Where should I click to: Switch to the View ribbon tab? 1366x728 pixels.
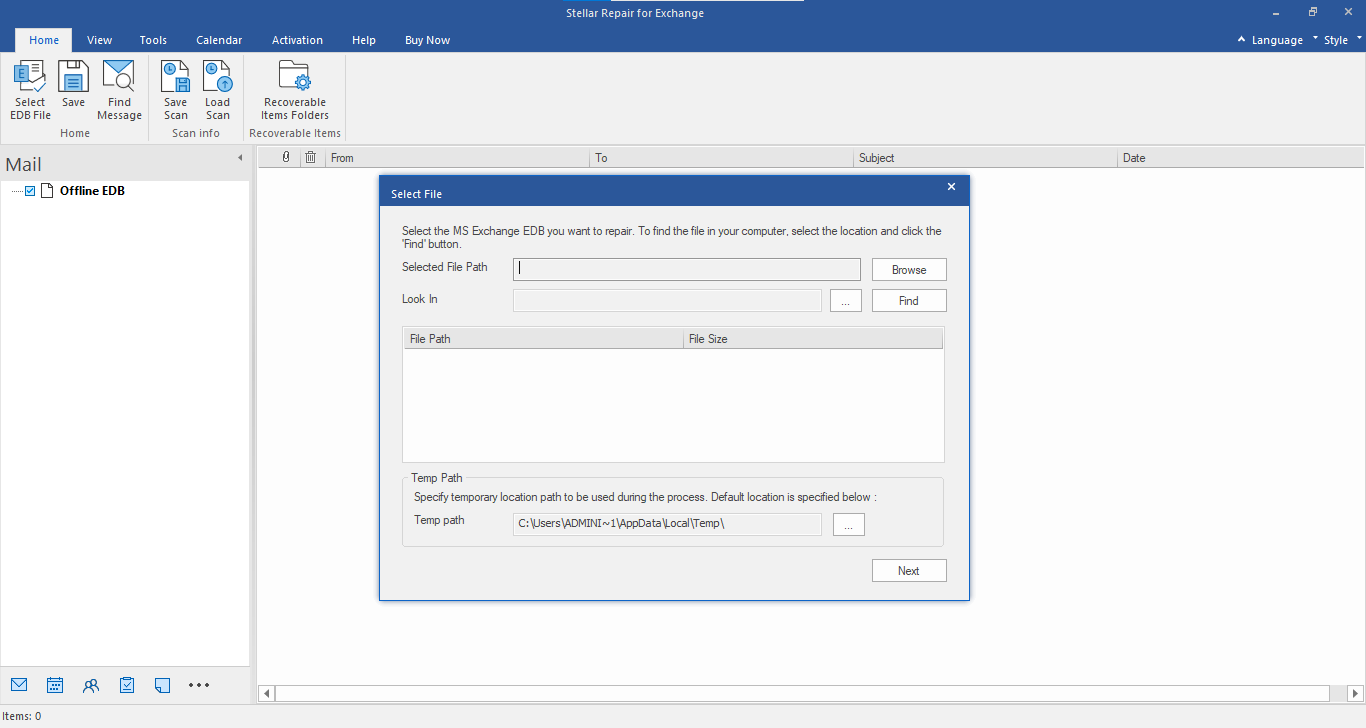(99, 40)
